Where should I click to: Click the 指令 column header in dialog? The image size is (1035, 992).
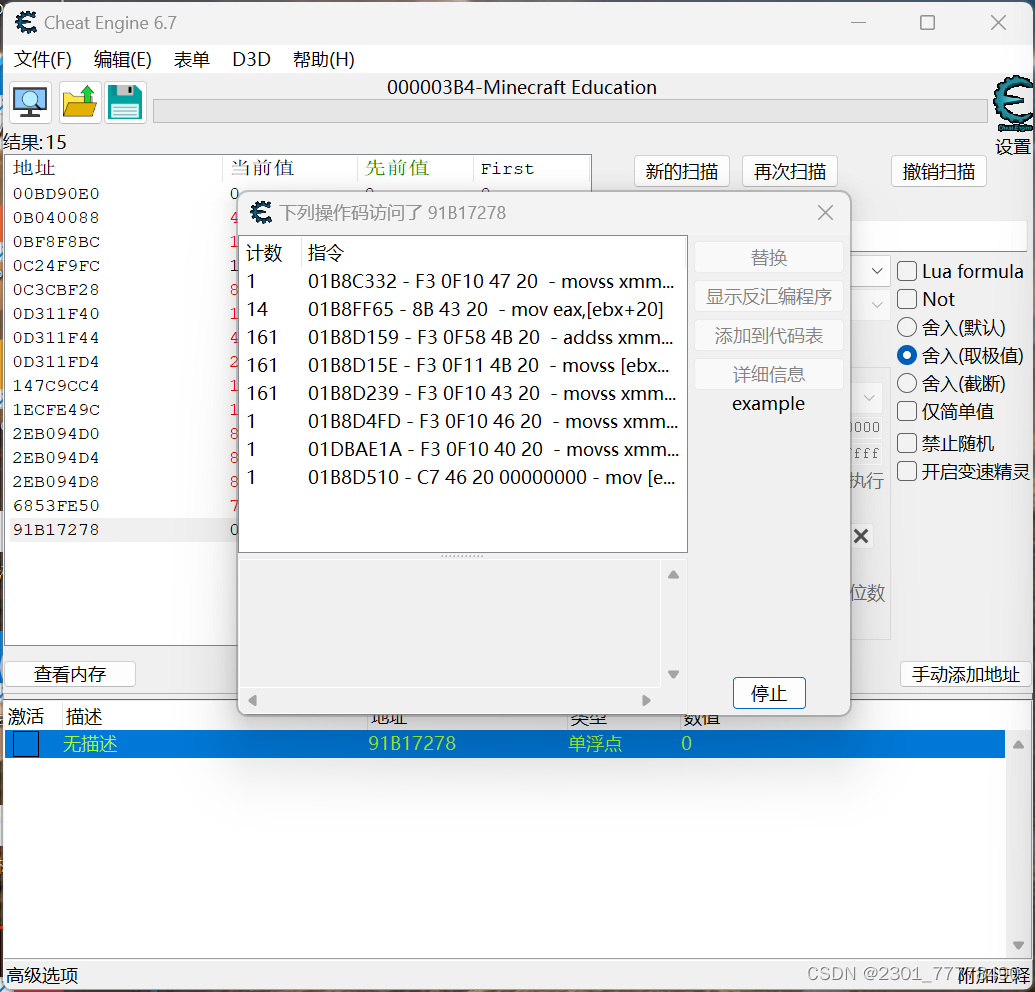pyautogui.click(x=493, y=253)
